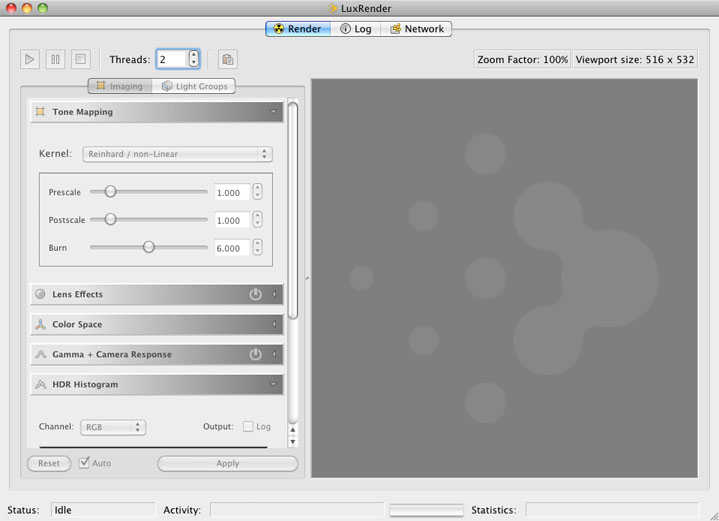Click the Idle status field

[x=103, y=510]
